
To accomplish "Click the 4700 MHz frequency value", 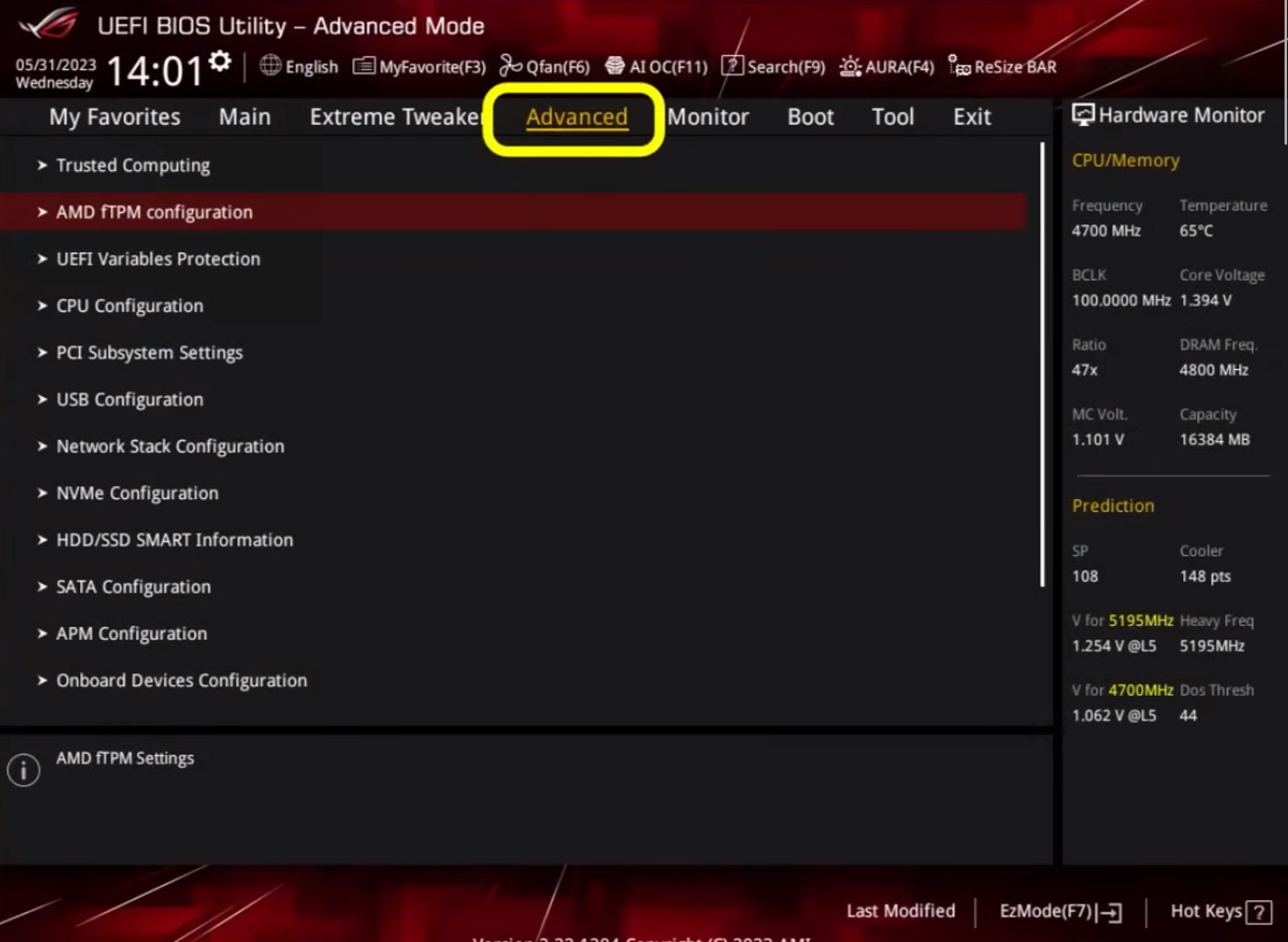I will [1106, 231].
